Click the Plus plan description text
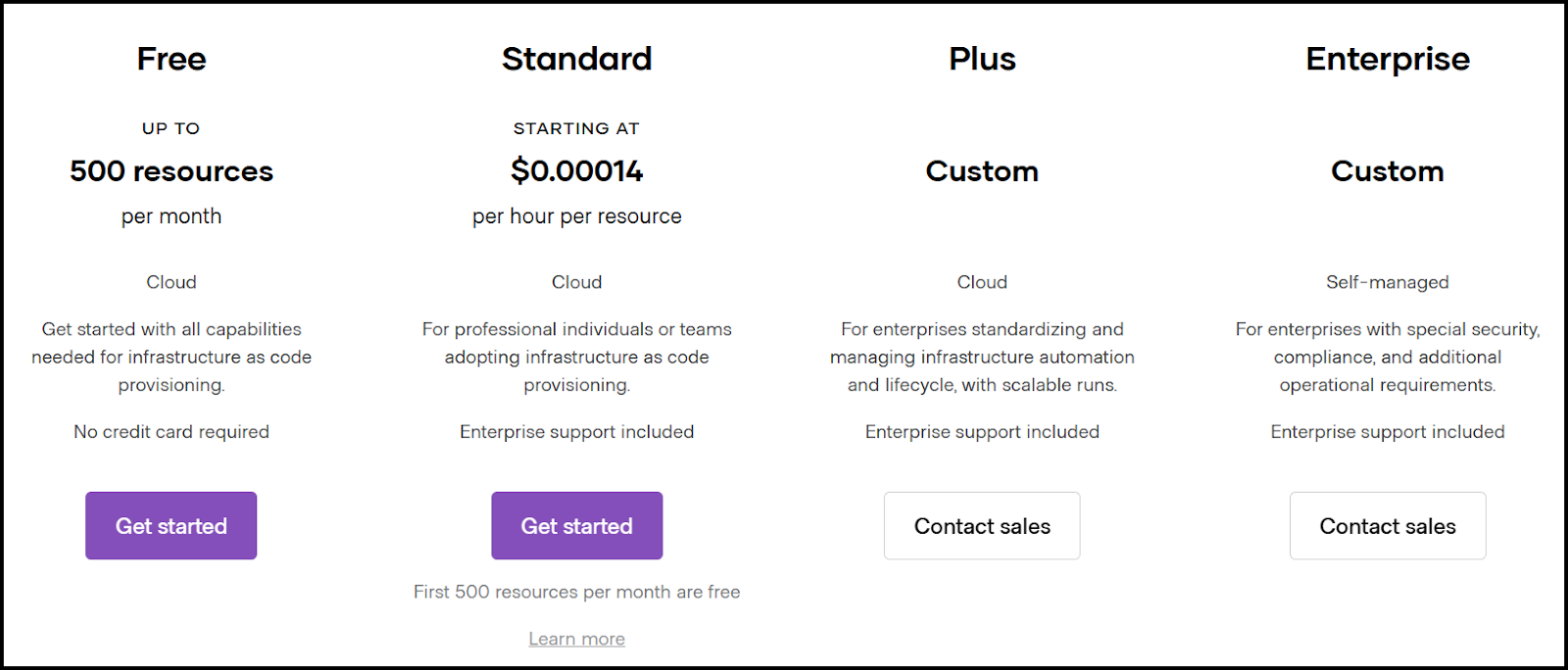 coord(981,357)
